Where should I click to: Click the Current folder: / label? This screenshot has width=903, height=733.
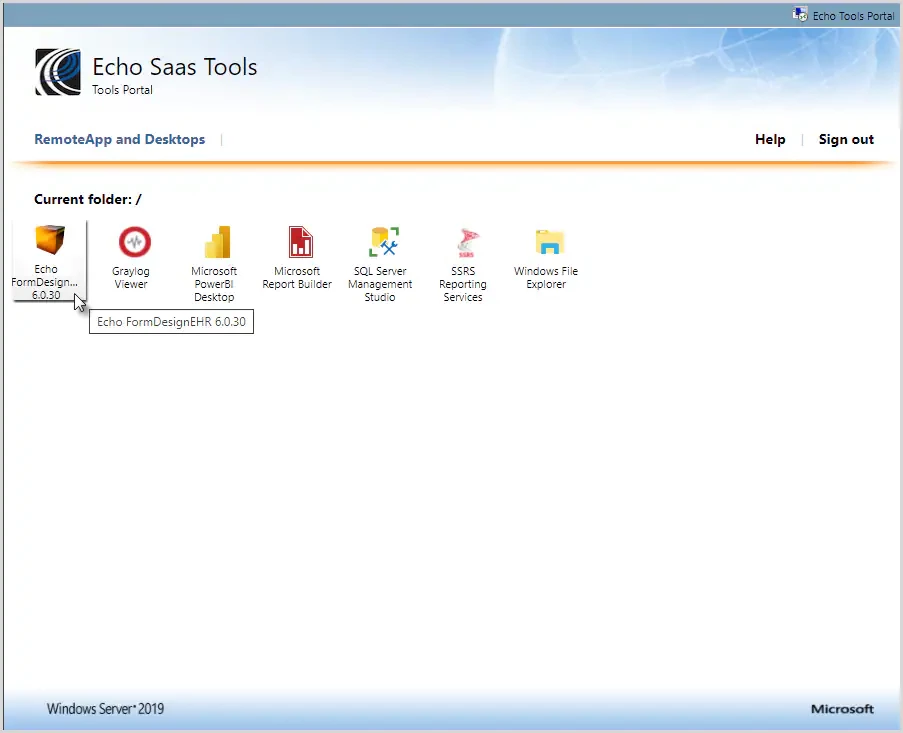coord(88,199)
